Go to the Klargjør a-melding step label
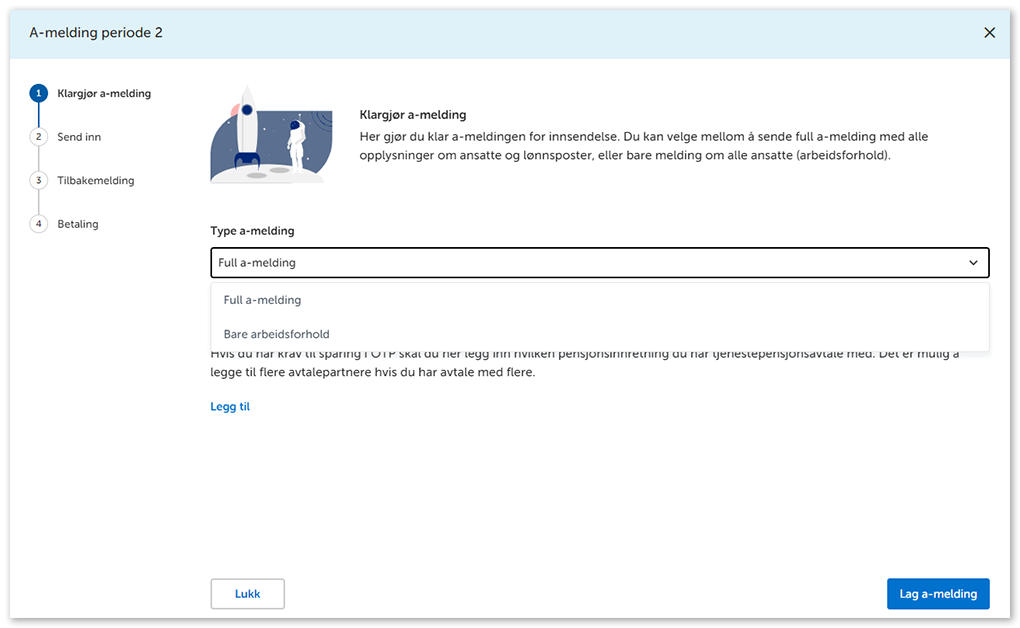The image size is (1020, 628). [104, 93]
